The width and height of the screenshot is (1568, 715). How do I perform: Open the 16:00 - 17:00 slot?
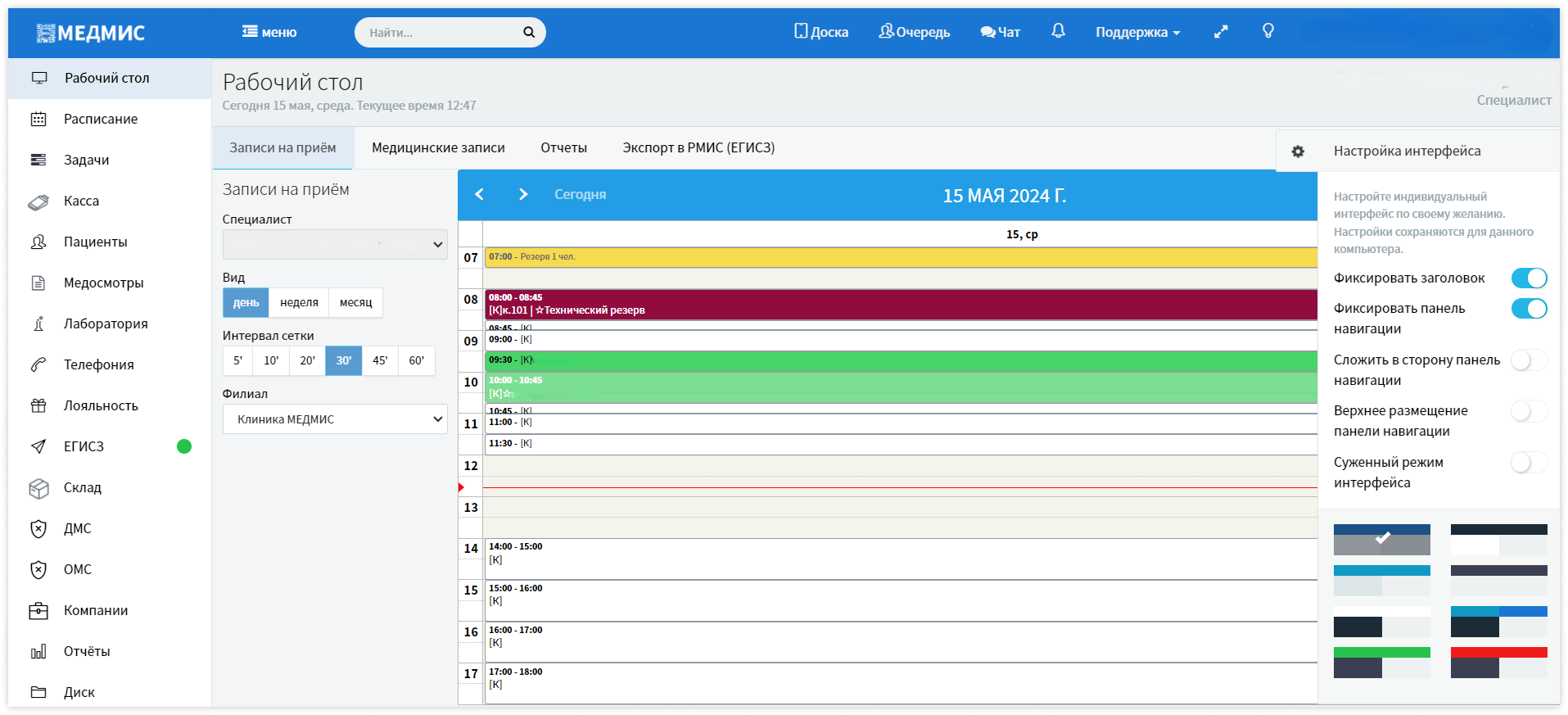(x=901, y=642)
